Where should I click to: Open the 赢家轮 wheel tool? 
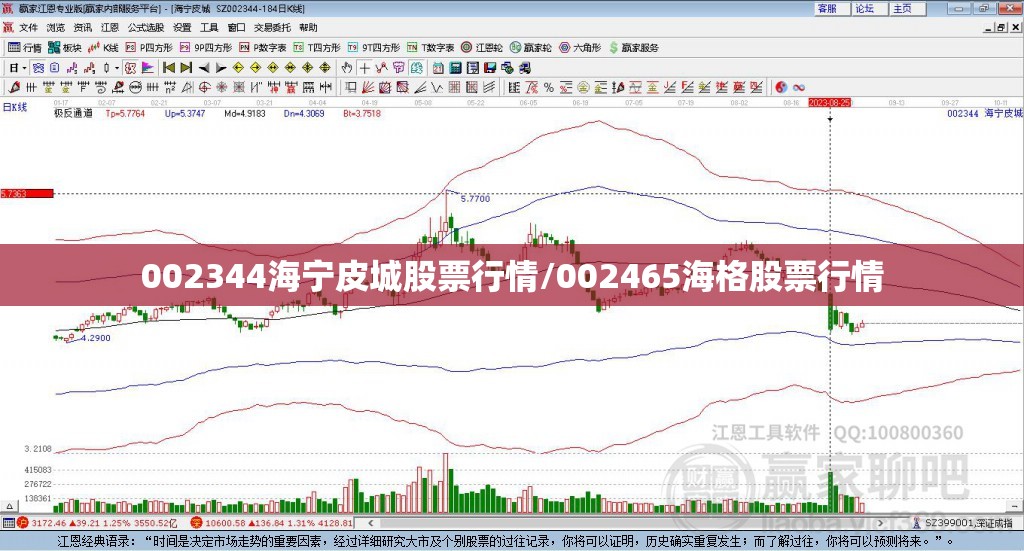tap(531, 48)
